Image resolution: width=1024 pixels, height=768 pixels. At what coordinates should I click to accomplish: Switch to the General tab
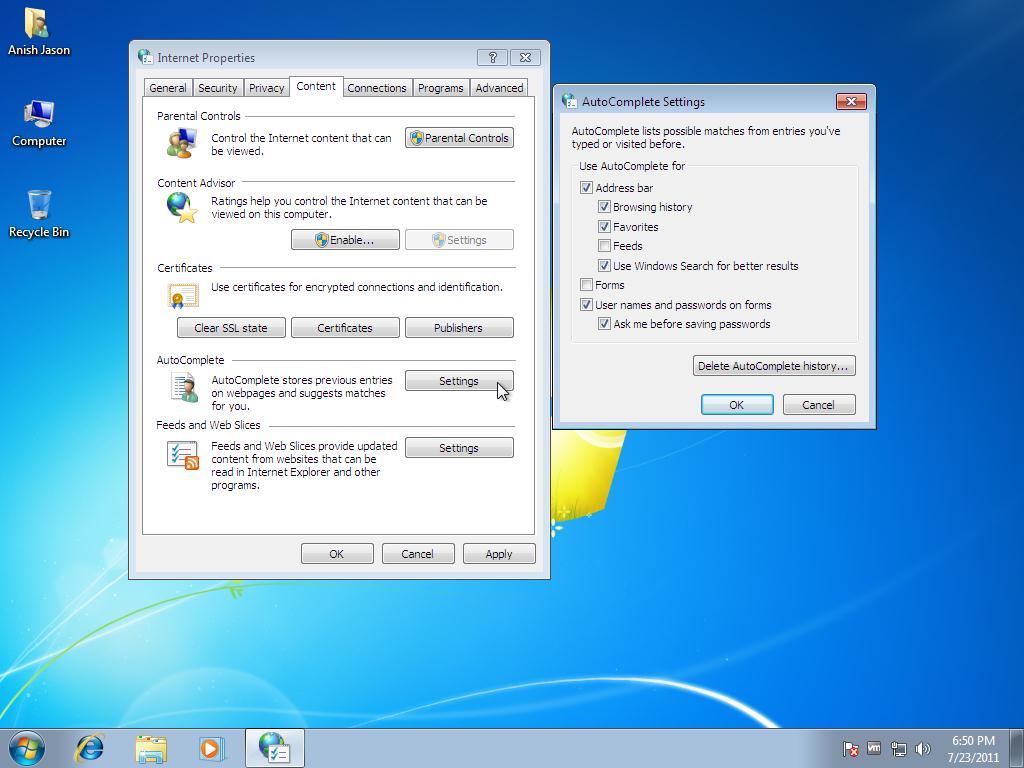168,88
